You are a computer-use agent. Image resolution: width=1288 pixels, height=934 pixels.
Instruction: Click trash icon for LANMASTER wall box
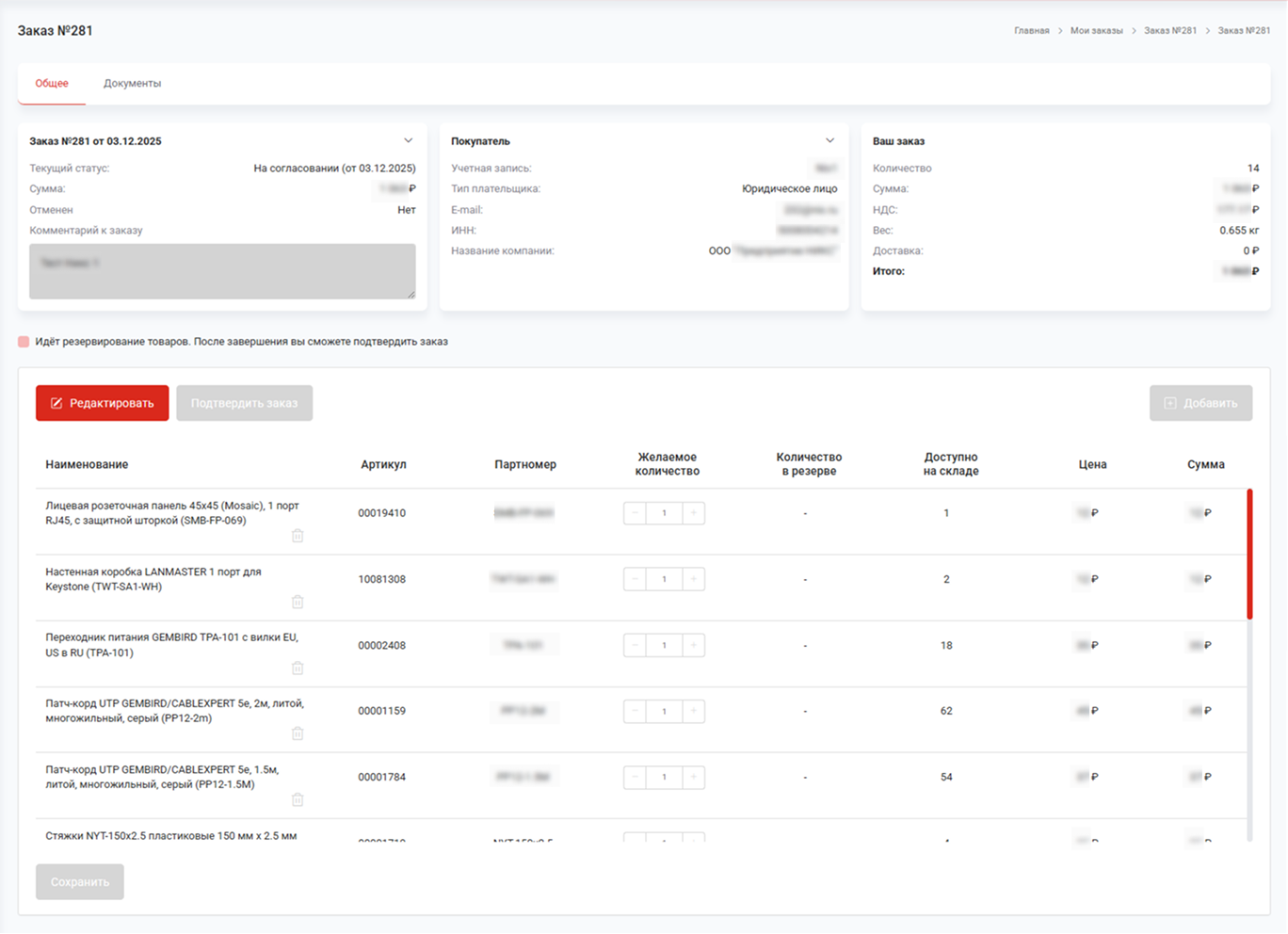click(x=298, y=602)
